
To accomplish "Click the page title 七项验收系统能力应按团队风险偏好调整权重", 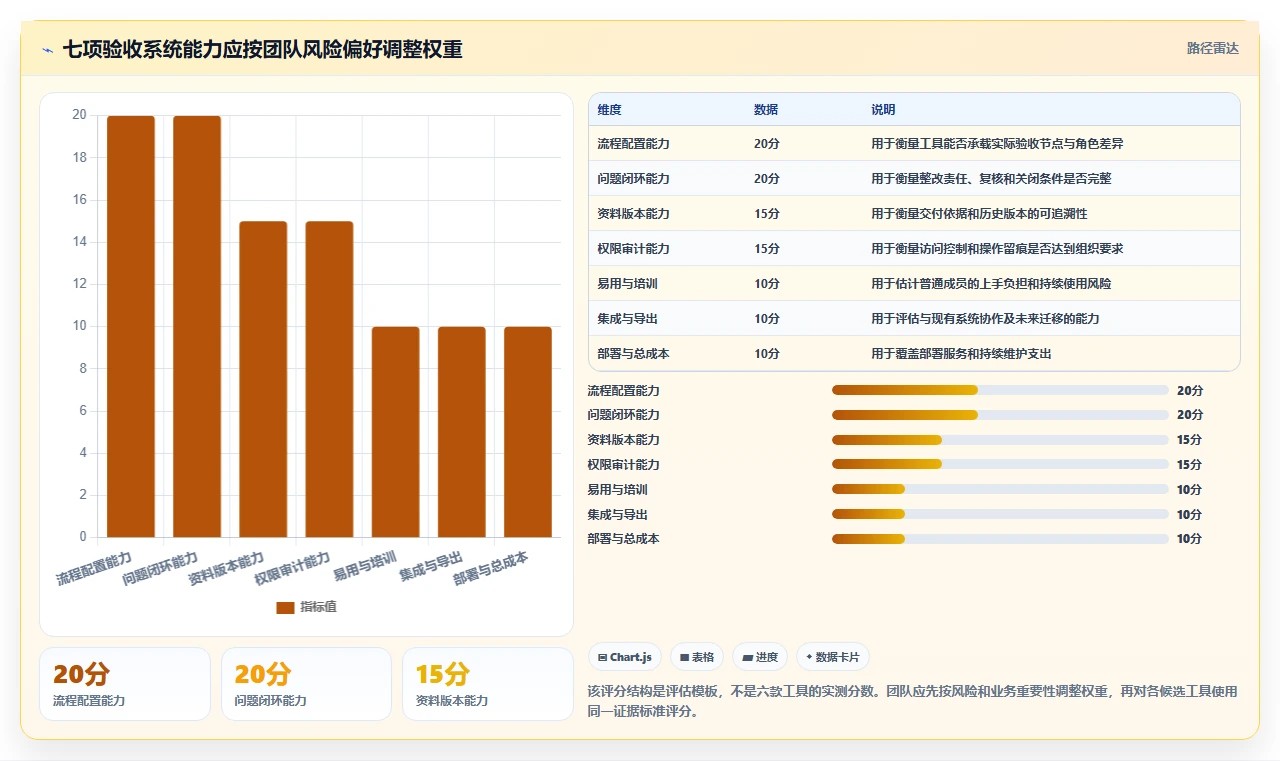I will 262,49.
